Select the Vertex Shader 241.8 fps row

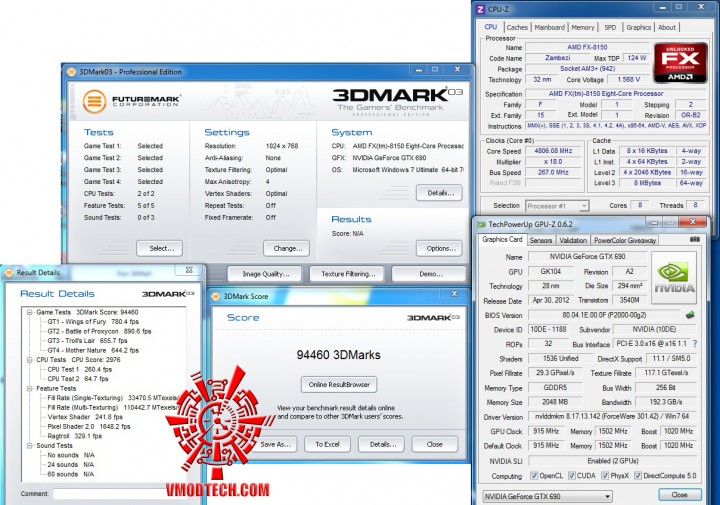click(x=85, y=417)
